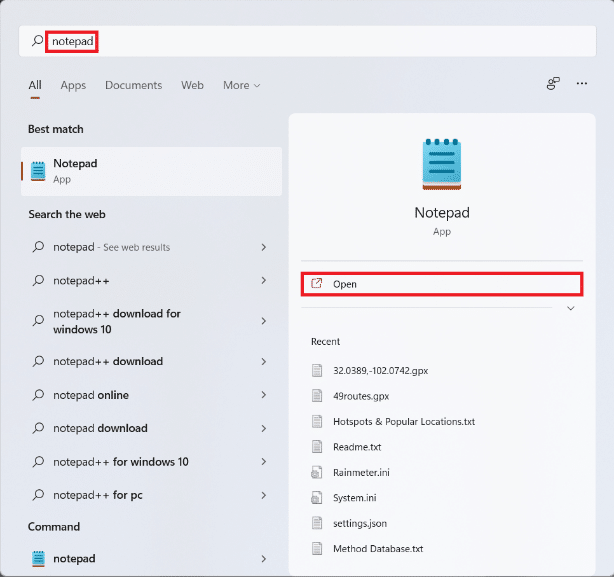Switch to the Apps tab

coord(73,86)
